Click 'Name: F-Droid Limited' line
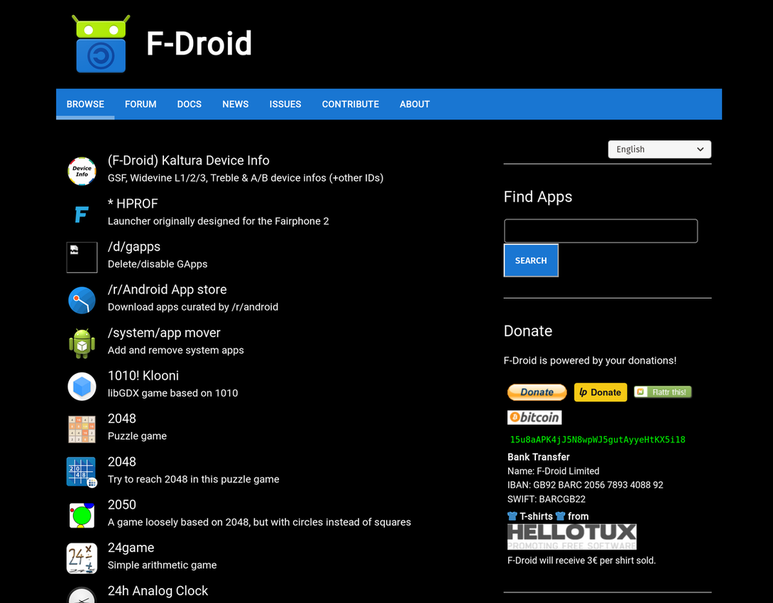 [553, 471]
